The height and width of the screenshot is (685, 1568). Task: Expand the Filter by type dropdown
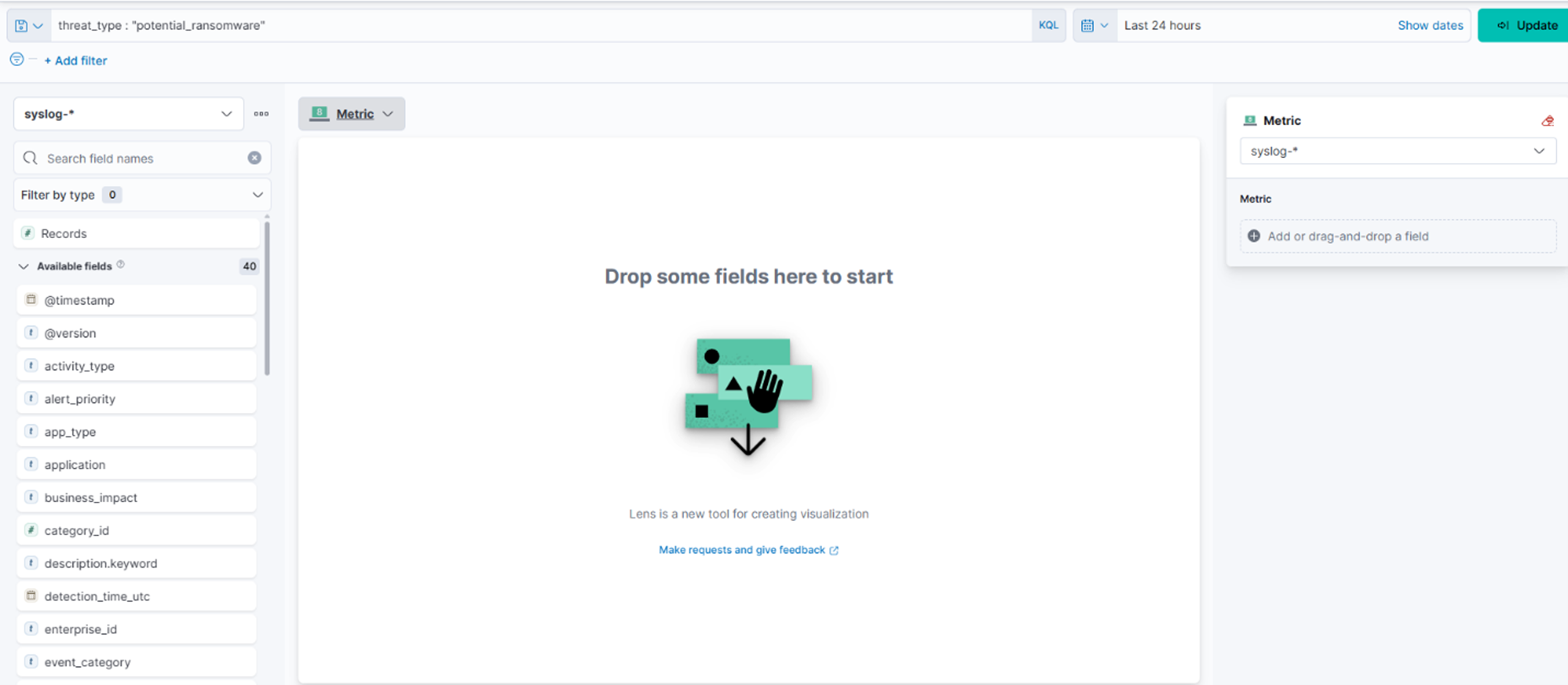click(x=143, y=195)
